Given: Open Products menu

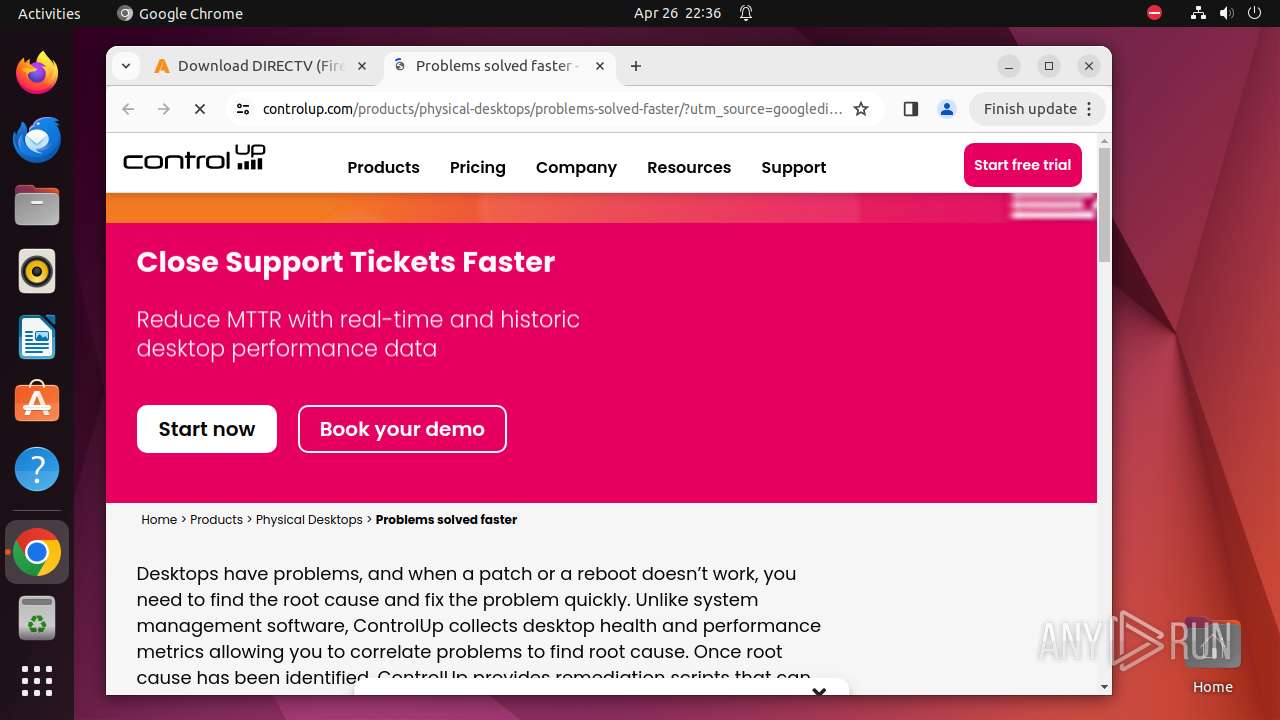Looking at the screenshot, I should pyautogui.click(x=383, y=167).
